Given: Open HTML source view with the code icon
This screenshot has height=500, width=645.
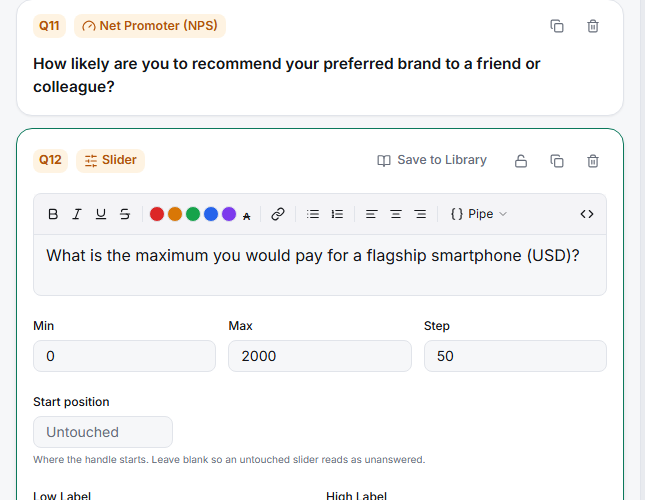Looking at the screenshot, I should pyautogui.click(x=587, y=214).
